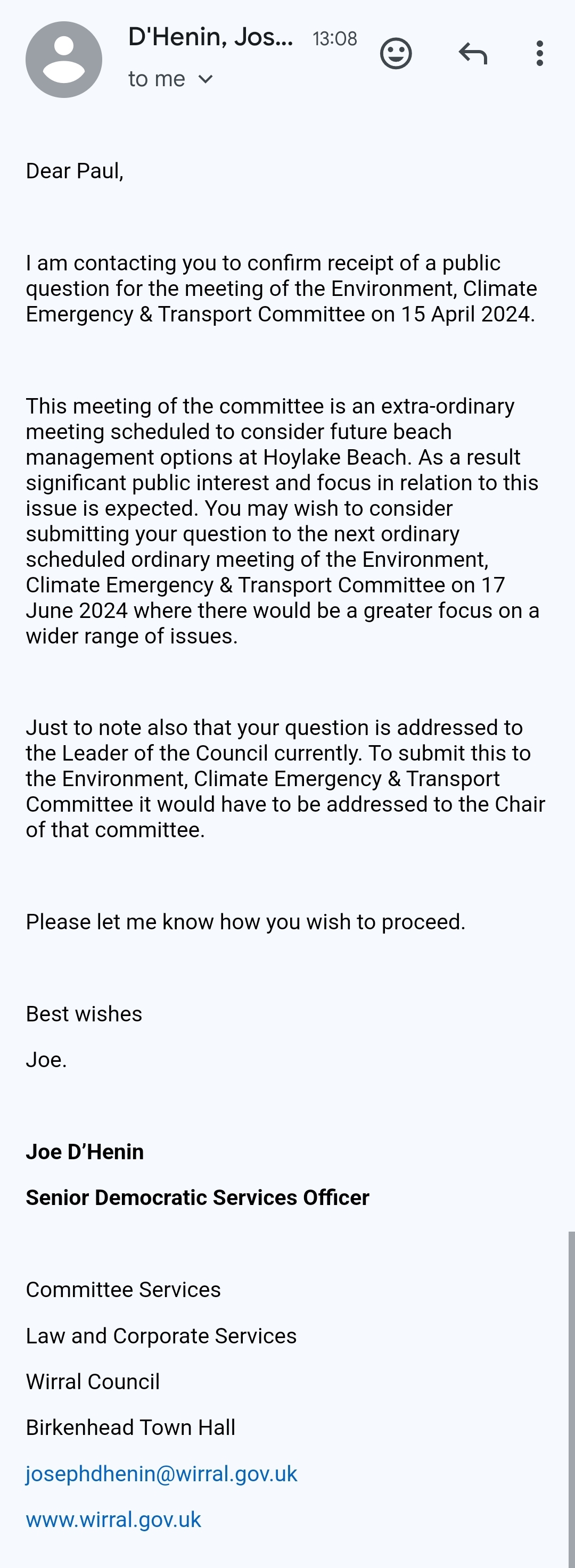The width and height of the screenshot is (575, 1568).
Task: Click the 13:08 timestamp
Action: coord(334,39)
